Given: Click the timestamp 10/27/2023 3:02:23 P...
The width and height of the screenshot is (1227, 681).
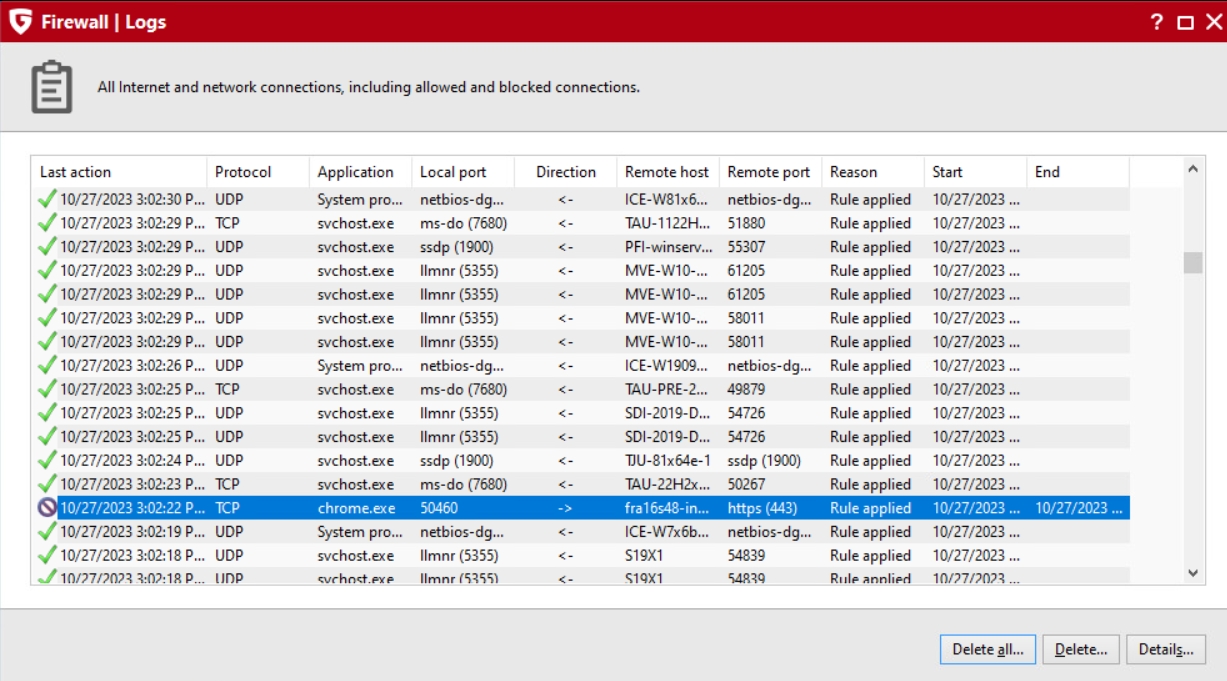Looking at the screenshot, I should [132, 484].
